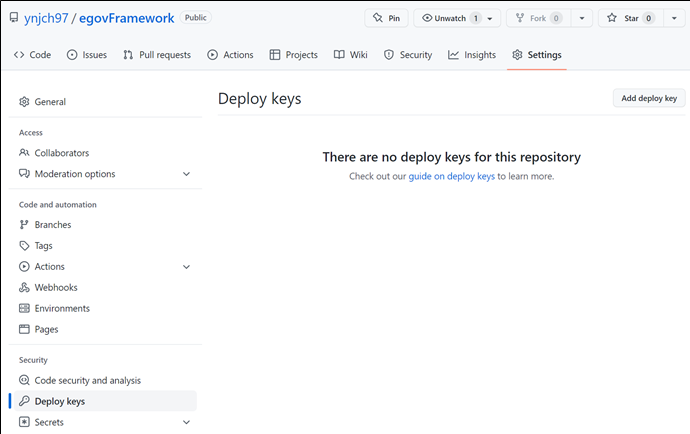Click the Pages browser icon
690x434 pixels.
[24, 329]
